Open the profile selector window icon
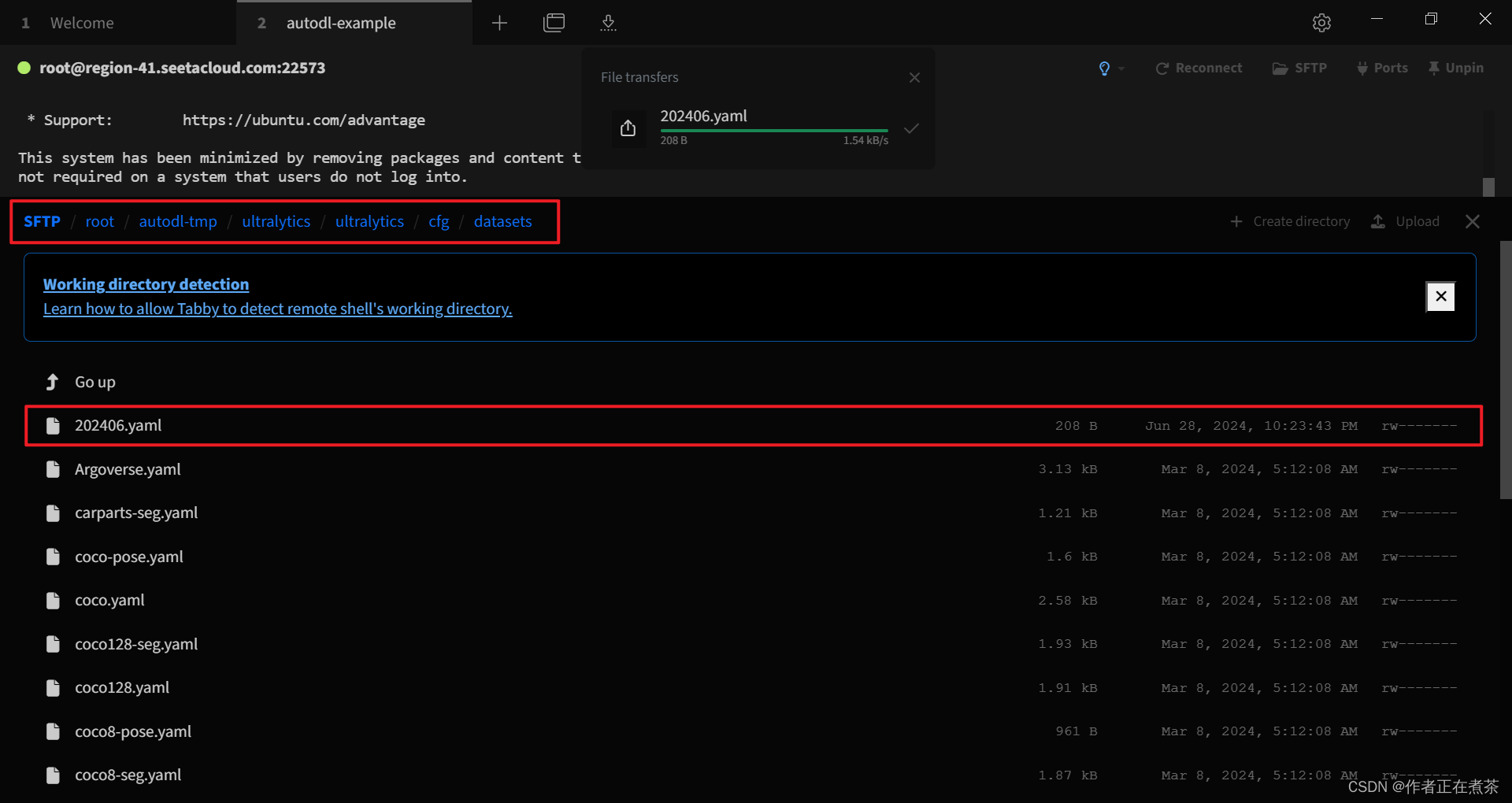 pos(554,23)
